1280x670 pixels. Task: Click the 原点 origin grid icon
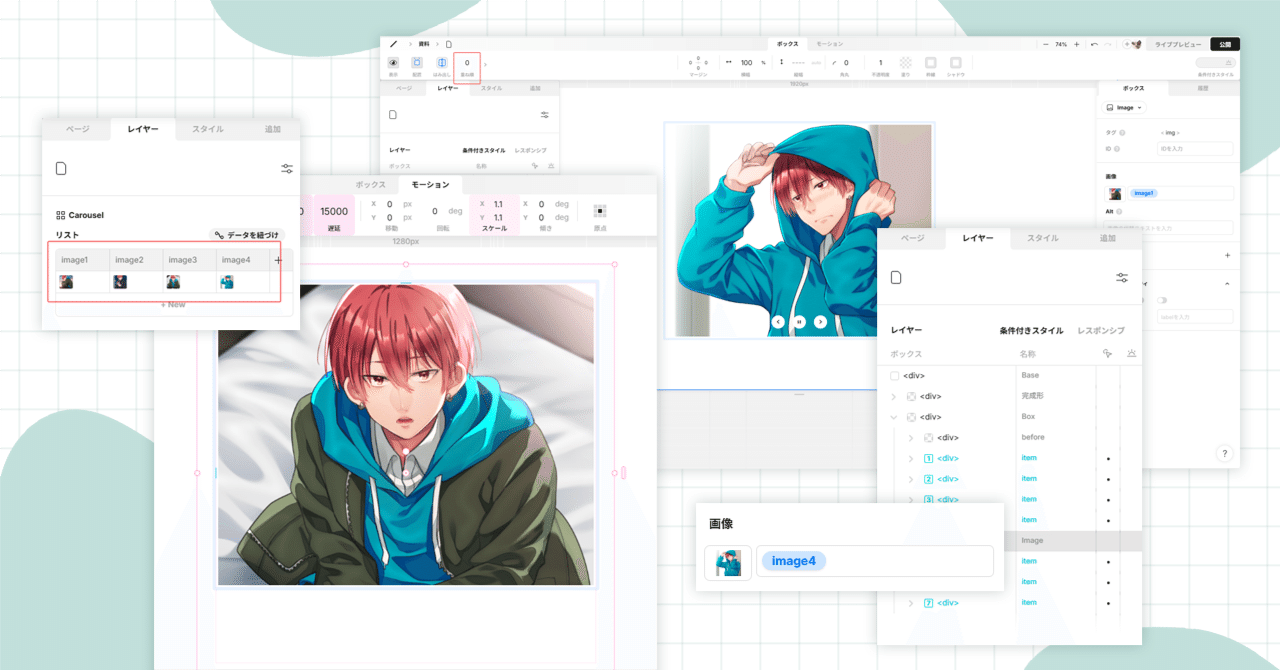click(x=600, y=211)
